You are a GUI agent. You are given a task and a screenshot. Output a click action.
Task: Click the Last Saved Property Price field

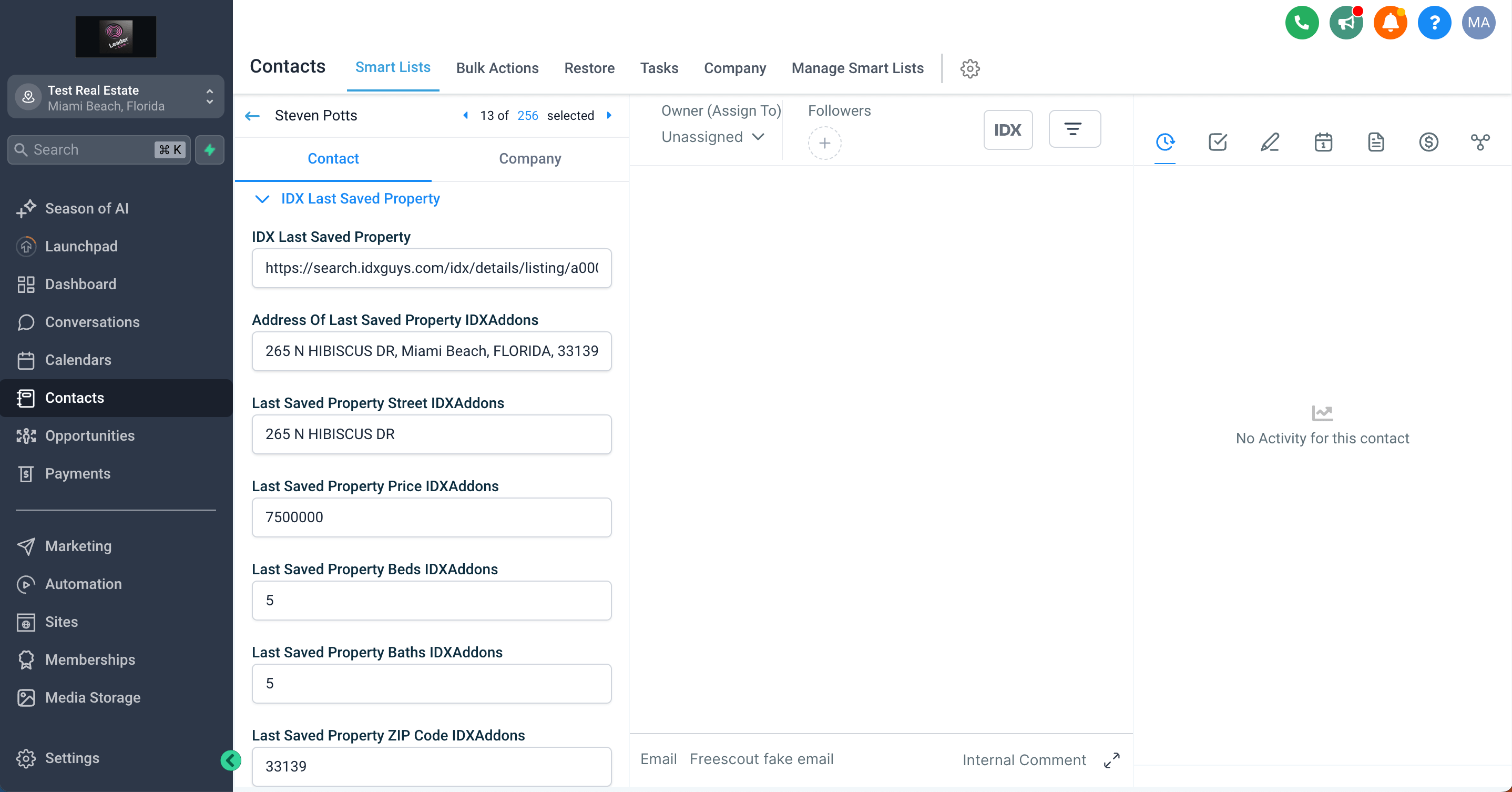[432, 517]
